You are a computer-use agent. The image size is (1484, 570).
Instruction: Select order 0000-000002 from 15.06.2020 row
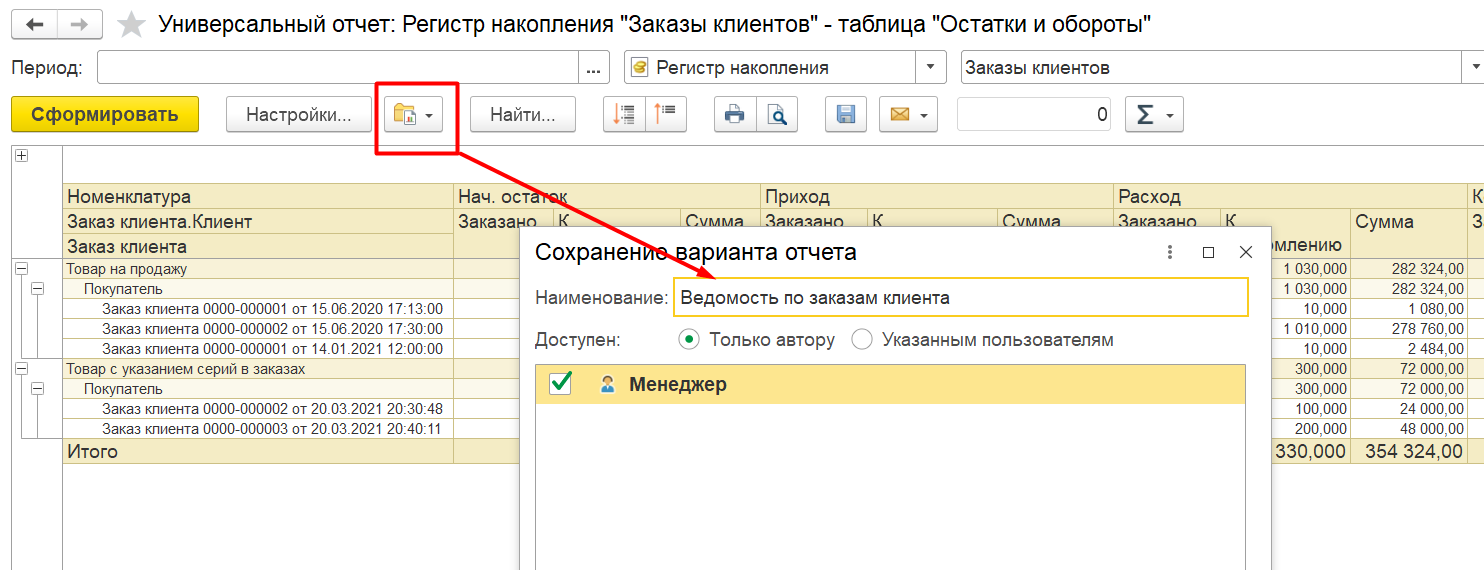[x=272, y=329]
